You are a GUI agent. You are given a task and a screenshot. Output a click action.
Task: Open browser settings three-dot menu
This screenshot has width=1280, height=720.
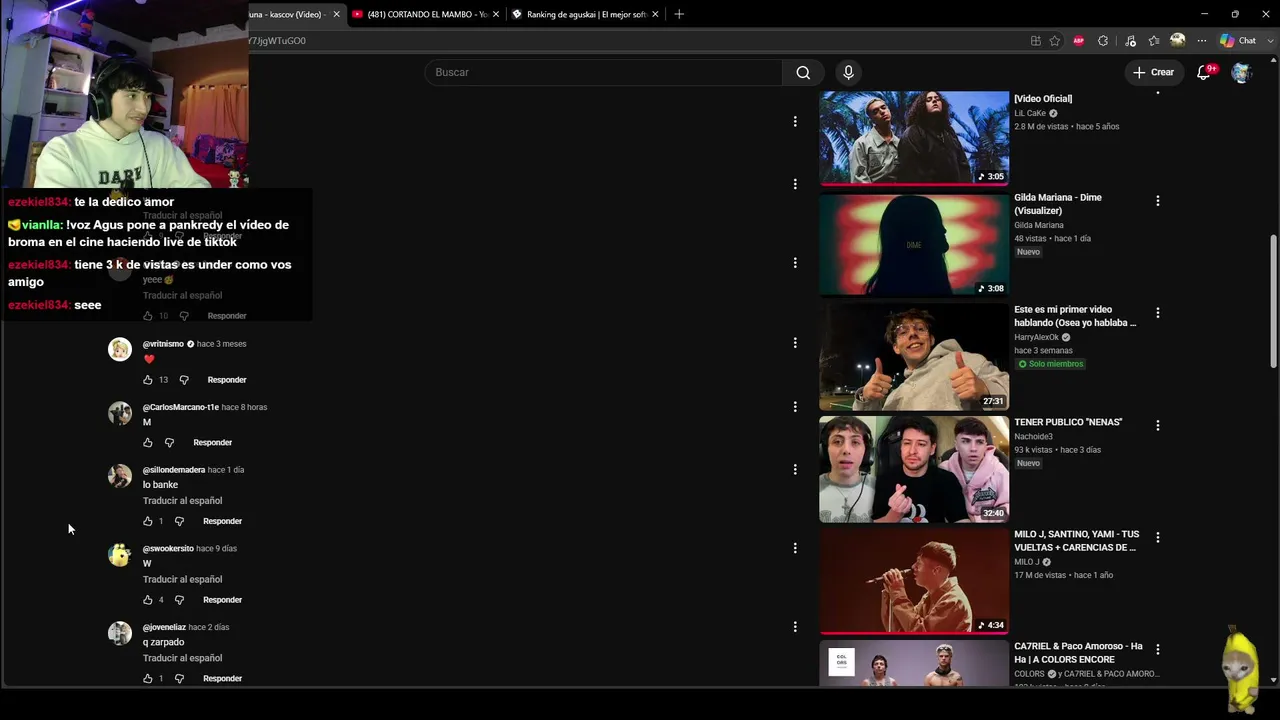click(1202, 41)
